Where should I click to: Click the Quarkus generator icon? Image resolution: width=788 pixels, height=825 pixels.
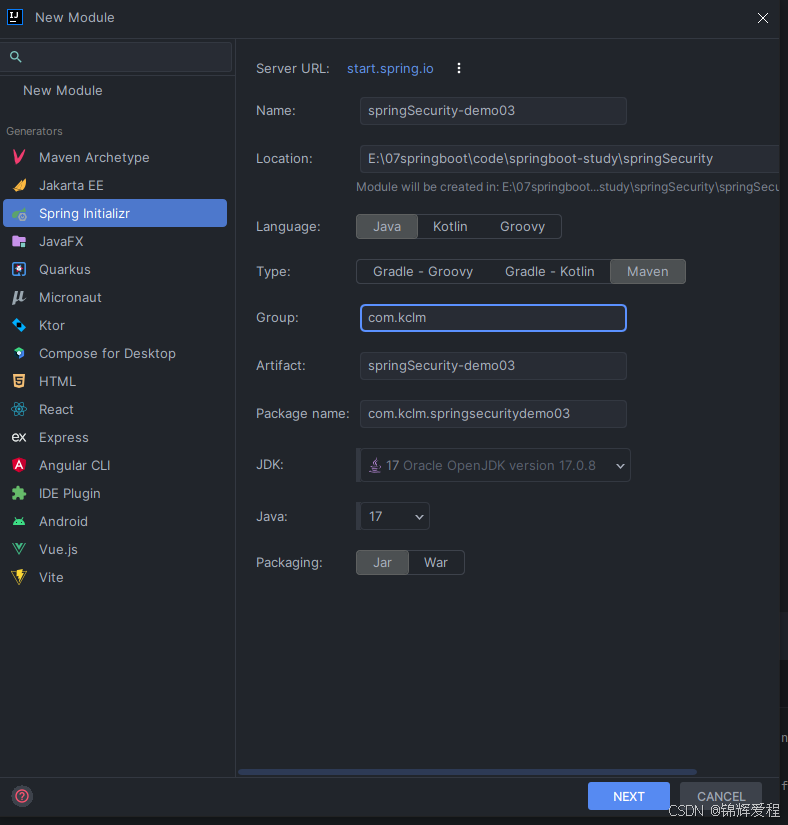[x=19, y=269]
